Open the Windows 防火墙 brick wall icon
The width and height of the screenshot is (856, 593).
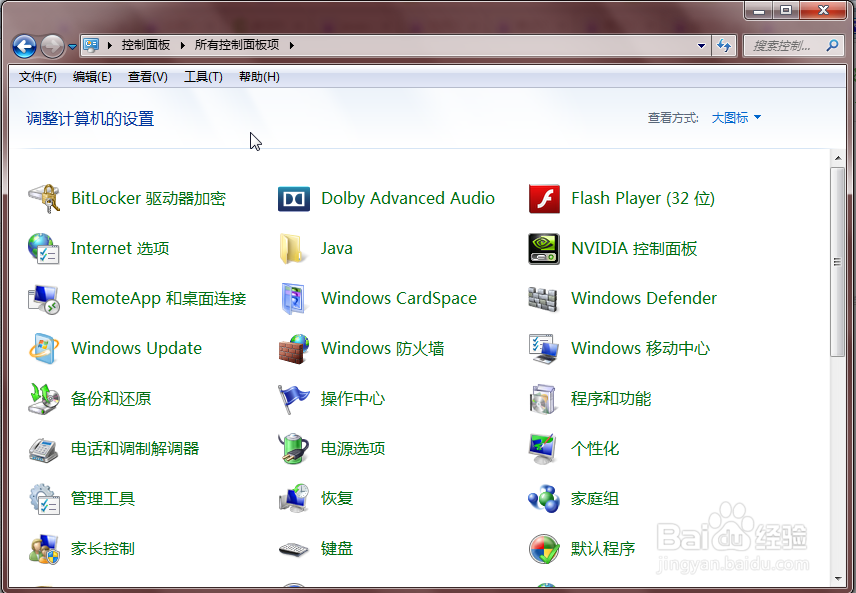click(294, 349)
